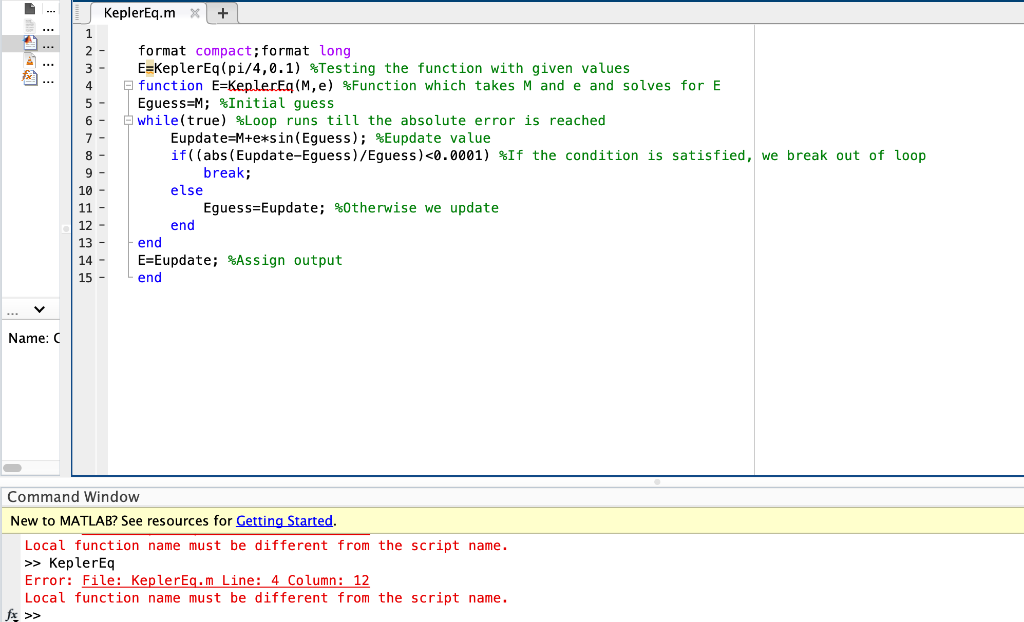Collapse the function code fold on line 4

click(129, 86)
